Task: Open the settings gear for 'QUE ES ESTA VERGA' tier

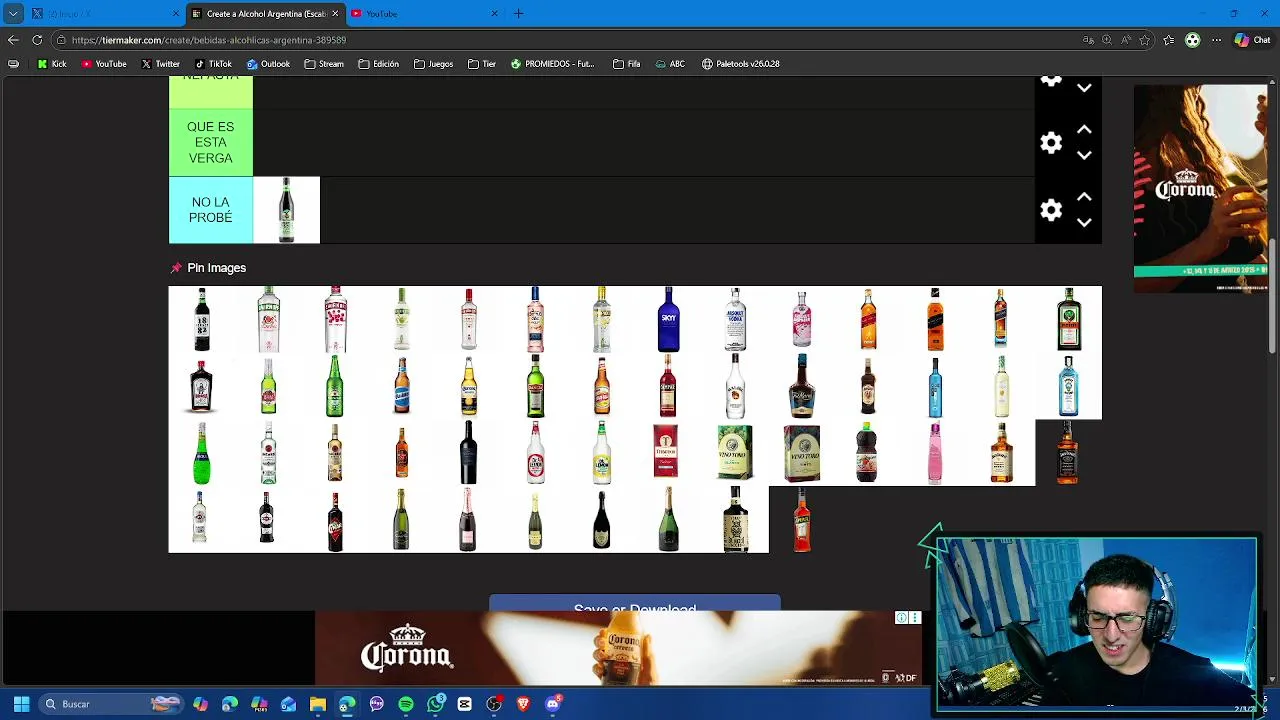Action: pos(1051,143)
